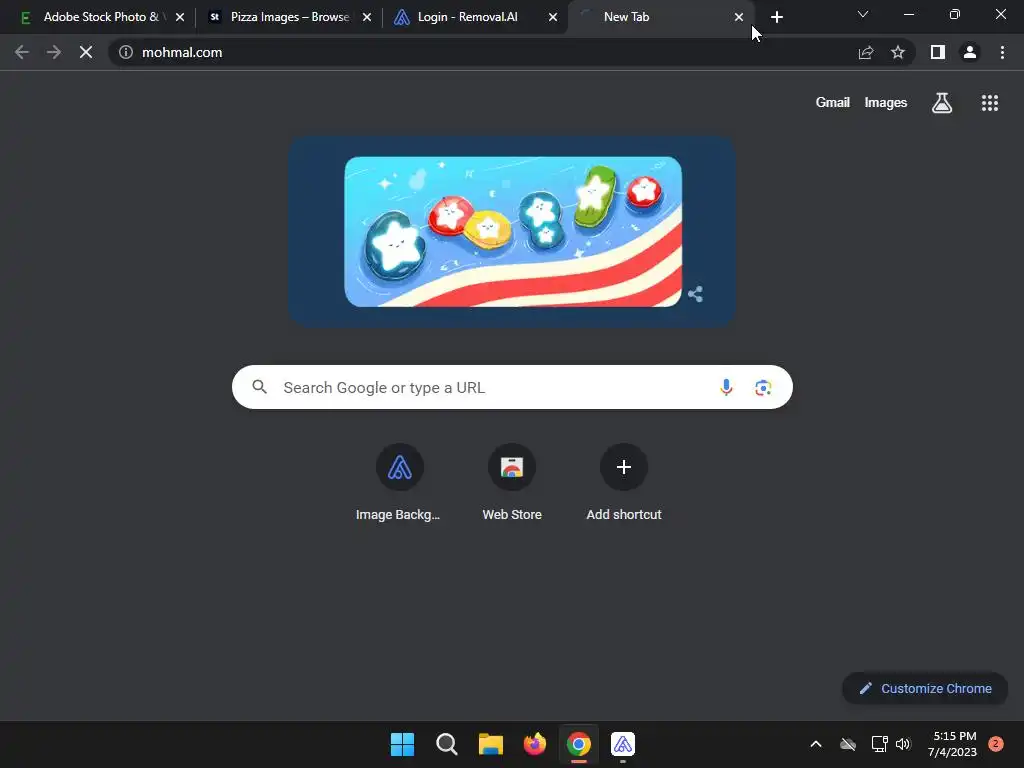1024x768 pixels.
Task: Open network status tray icon
Action: [879, 744]
